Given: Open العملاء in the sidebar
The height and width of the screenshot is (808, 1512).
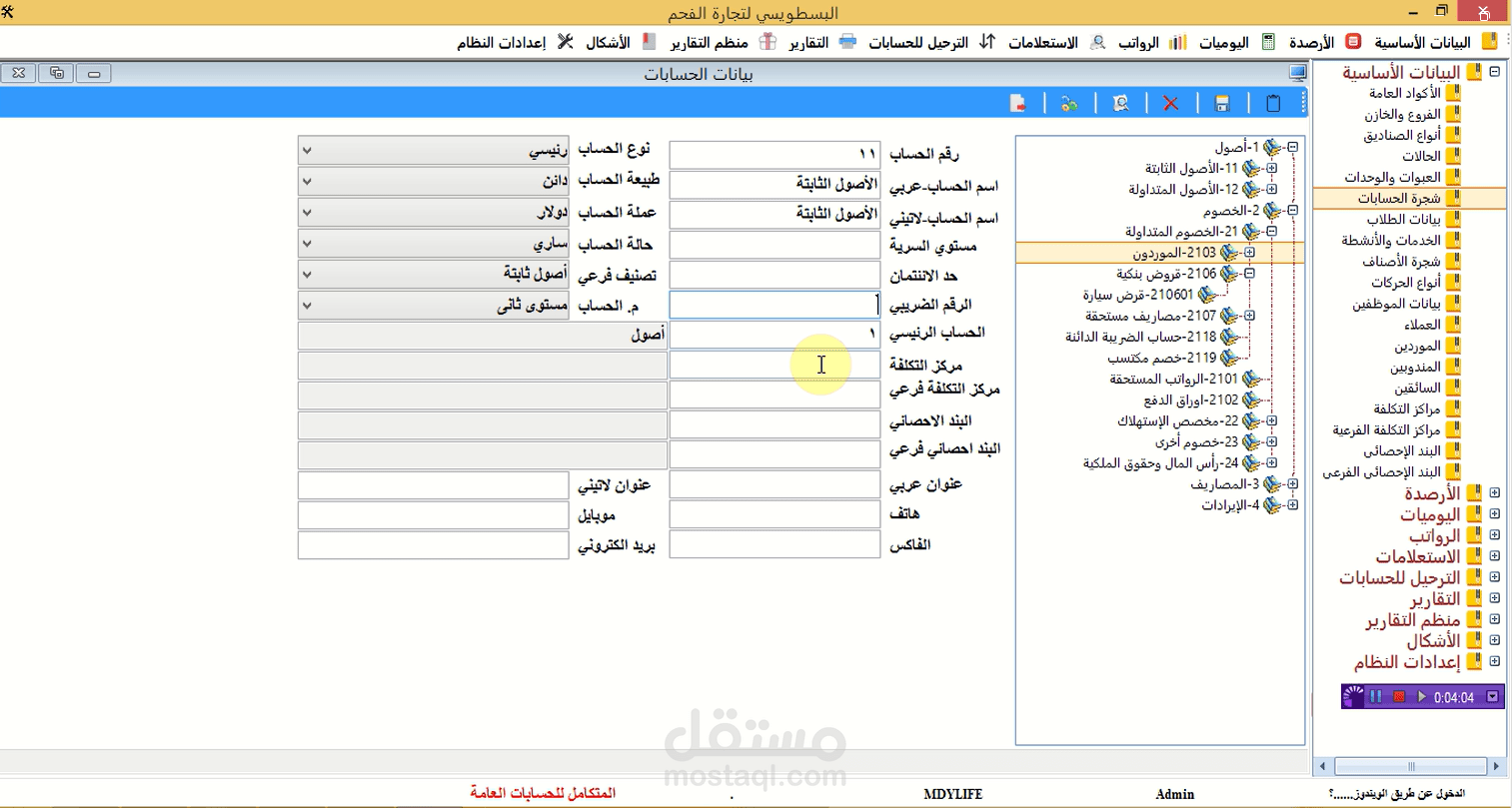Looking at the screenshot, I should [x=1422, y=325].
